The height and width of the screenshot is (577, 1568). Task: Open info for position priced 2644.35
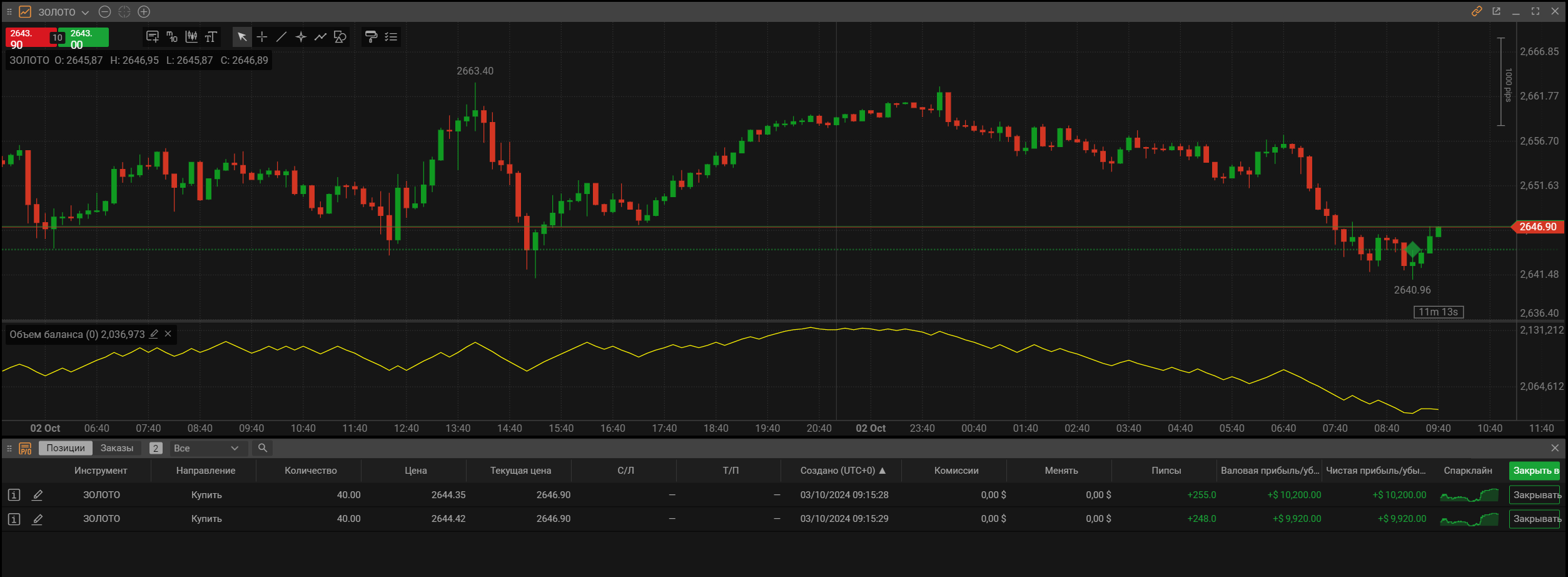14,495
